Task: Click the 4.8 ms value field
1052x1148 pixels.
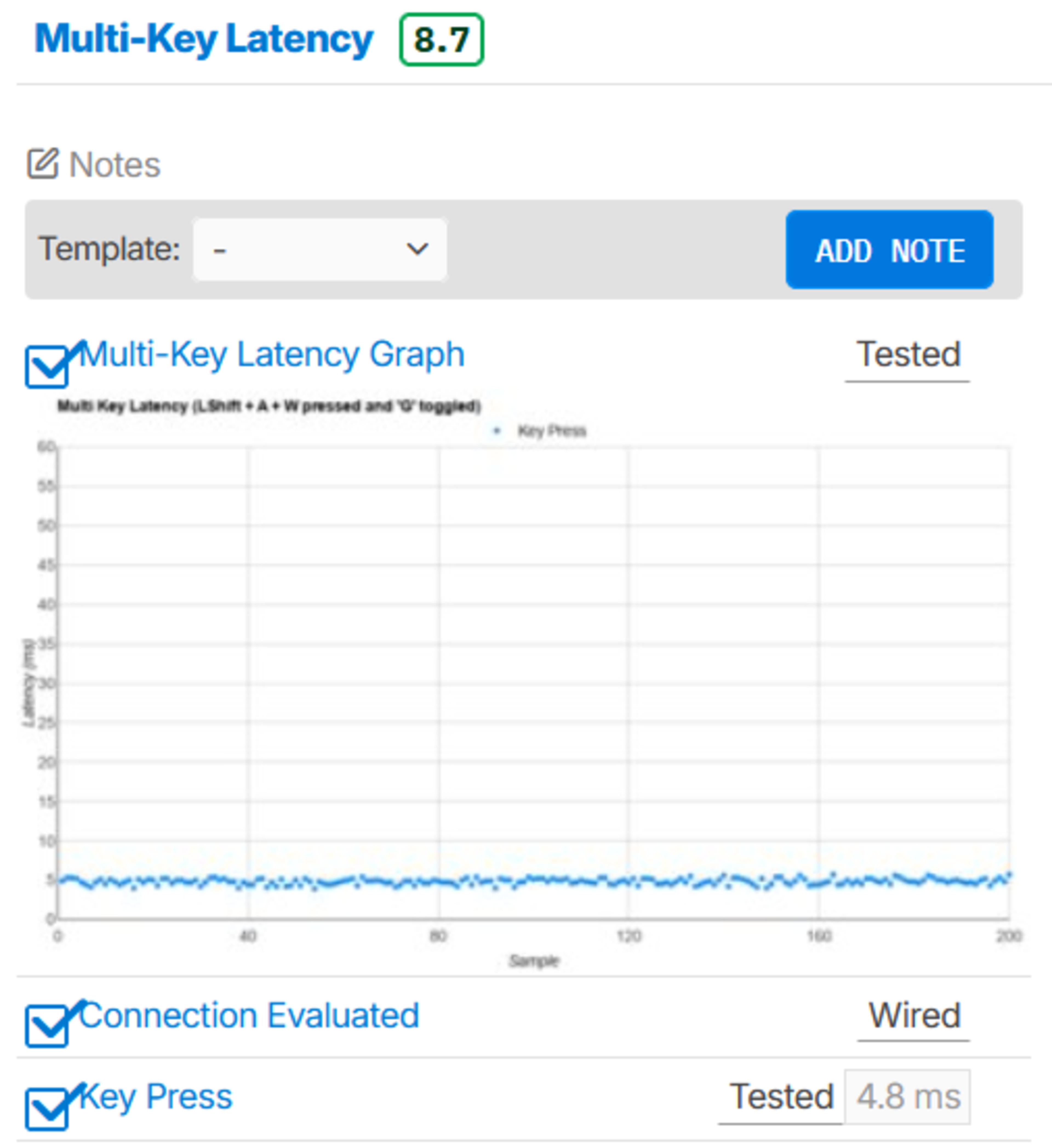Action: pyautogui.click(x=908, y=1097)
